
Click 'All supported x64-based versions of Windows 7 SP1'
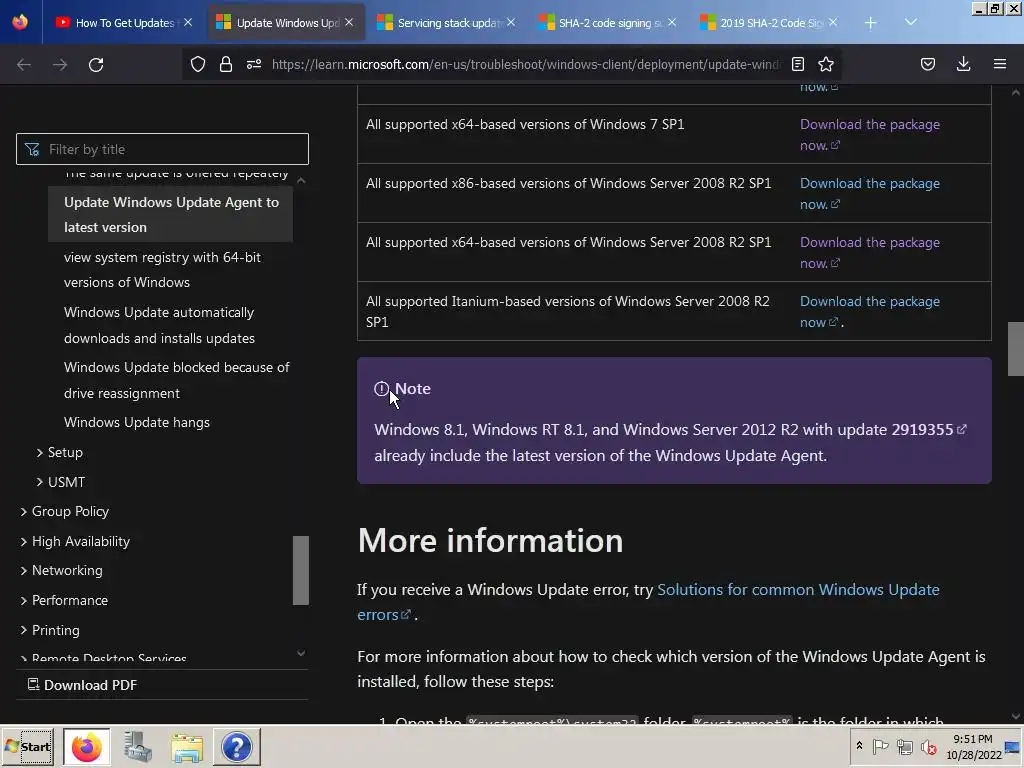pyautogui.click(x=525, y=124)
